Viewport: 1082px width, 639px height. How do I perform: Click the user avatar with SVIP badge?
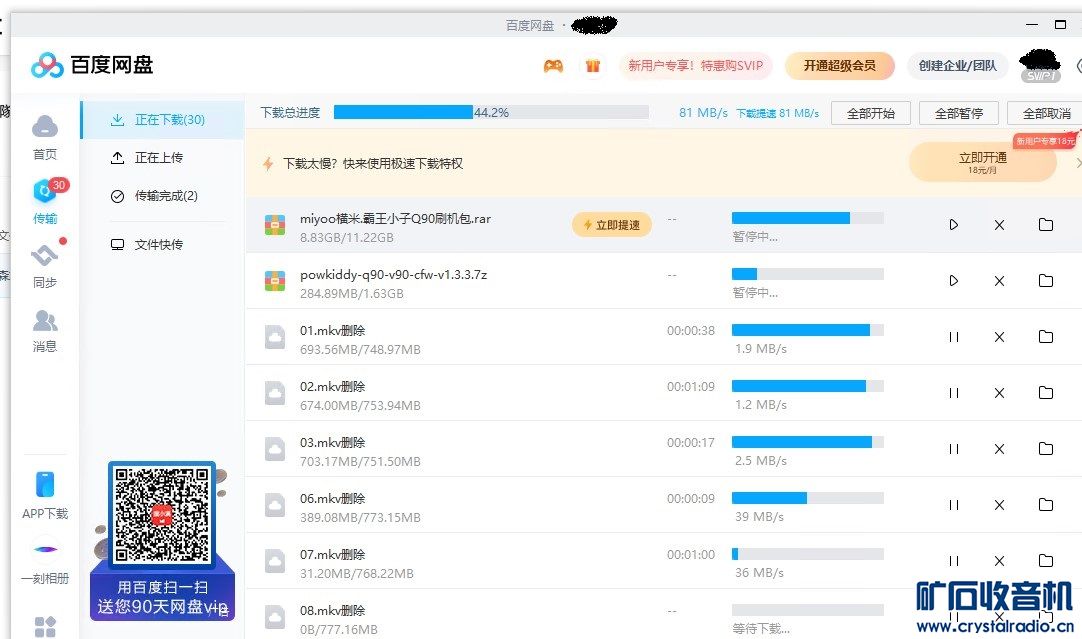point(1040,66)
